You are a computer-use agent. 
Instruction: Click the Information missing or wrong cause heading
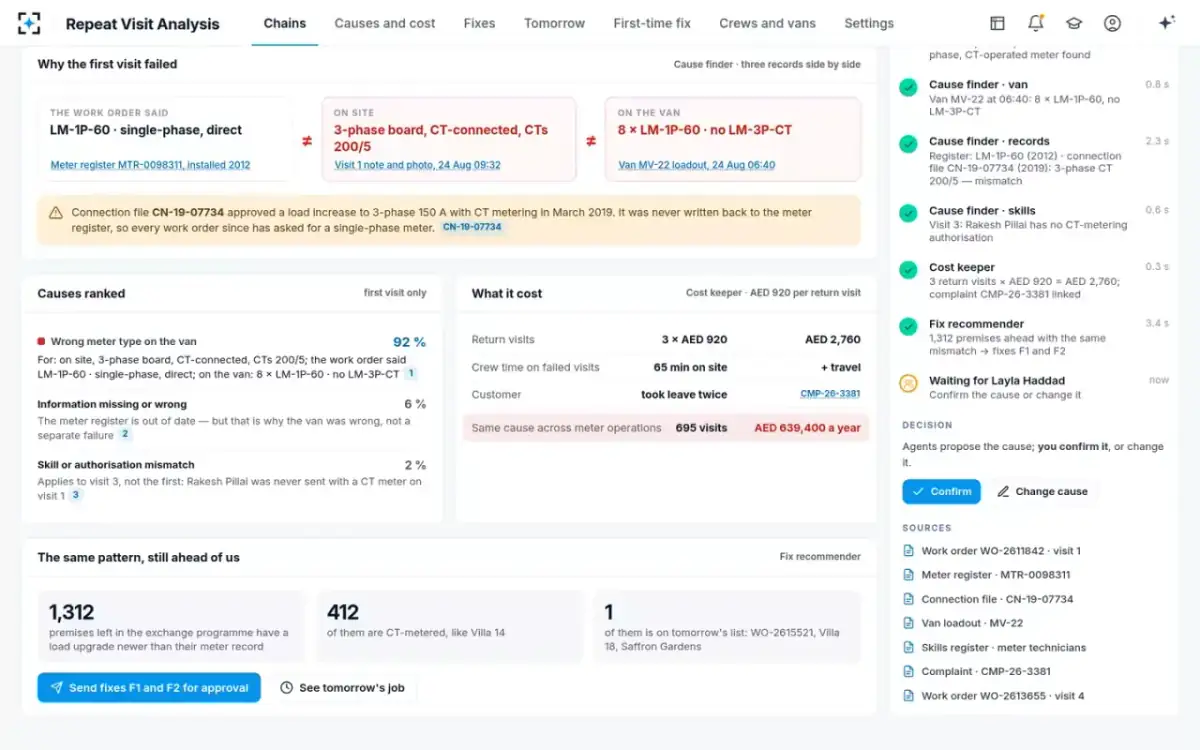pos(112,404)
